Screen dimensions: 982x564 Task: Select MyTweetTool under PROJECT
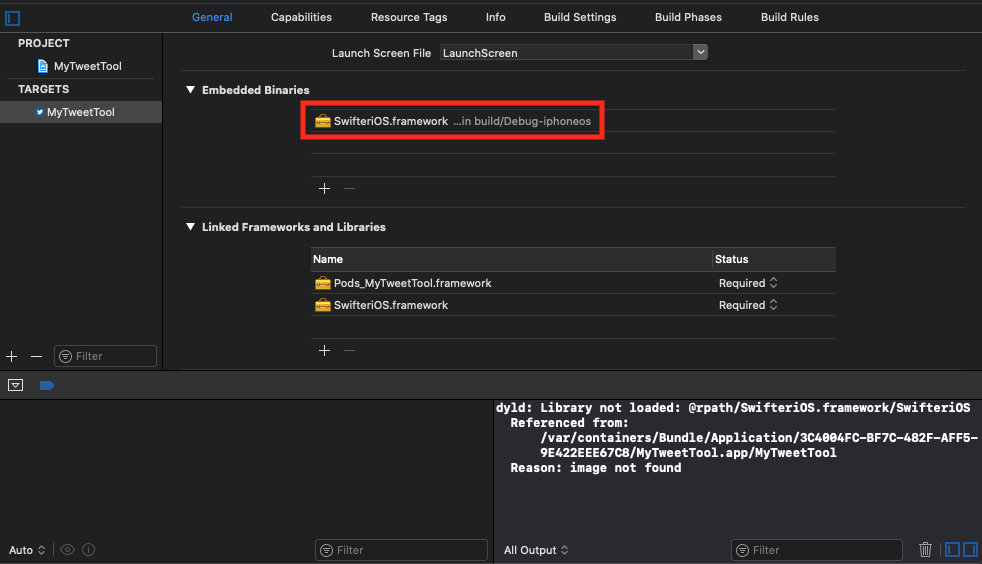pos(87,66)
